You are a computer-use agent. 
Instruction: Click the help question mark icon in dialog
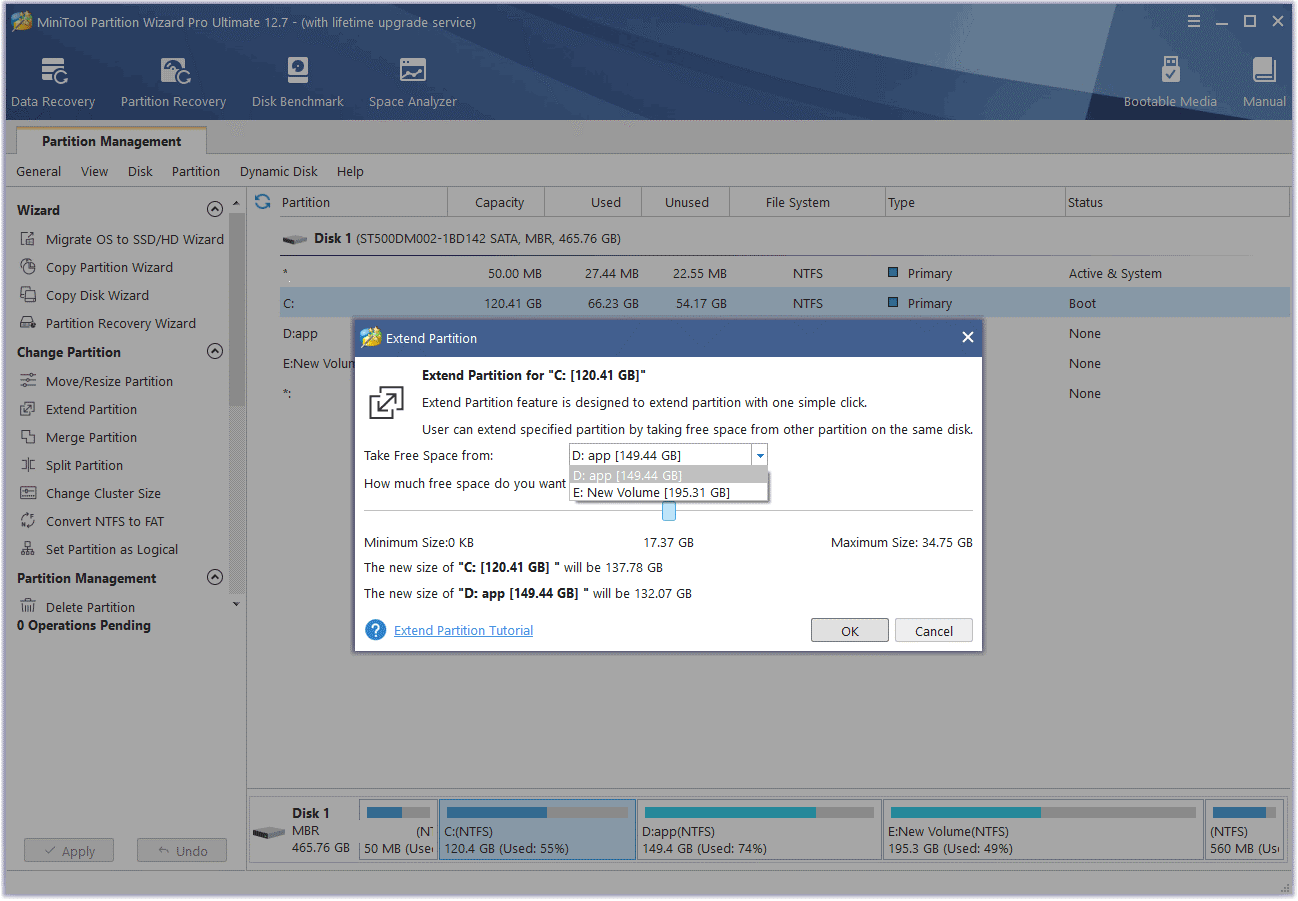pos(376,630)
